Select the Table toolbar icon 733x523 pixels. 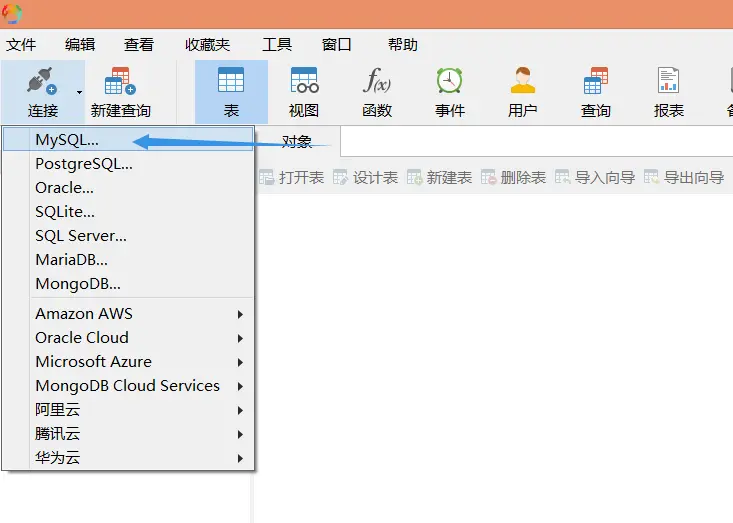[x=231, y=80]
